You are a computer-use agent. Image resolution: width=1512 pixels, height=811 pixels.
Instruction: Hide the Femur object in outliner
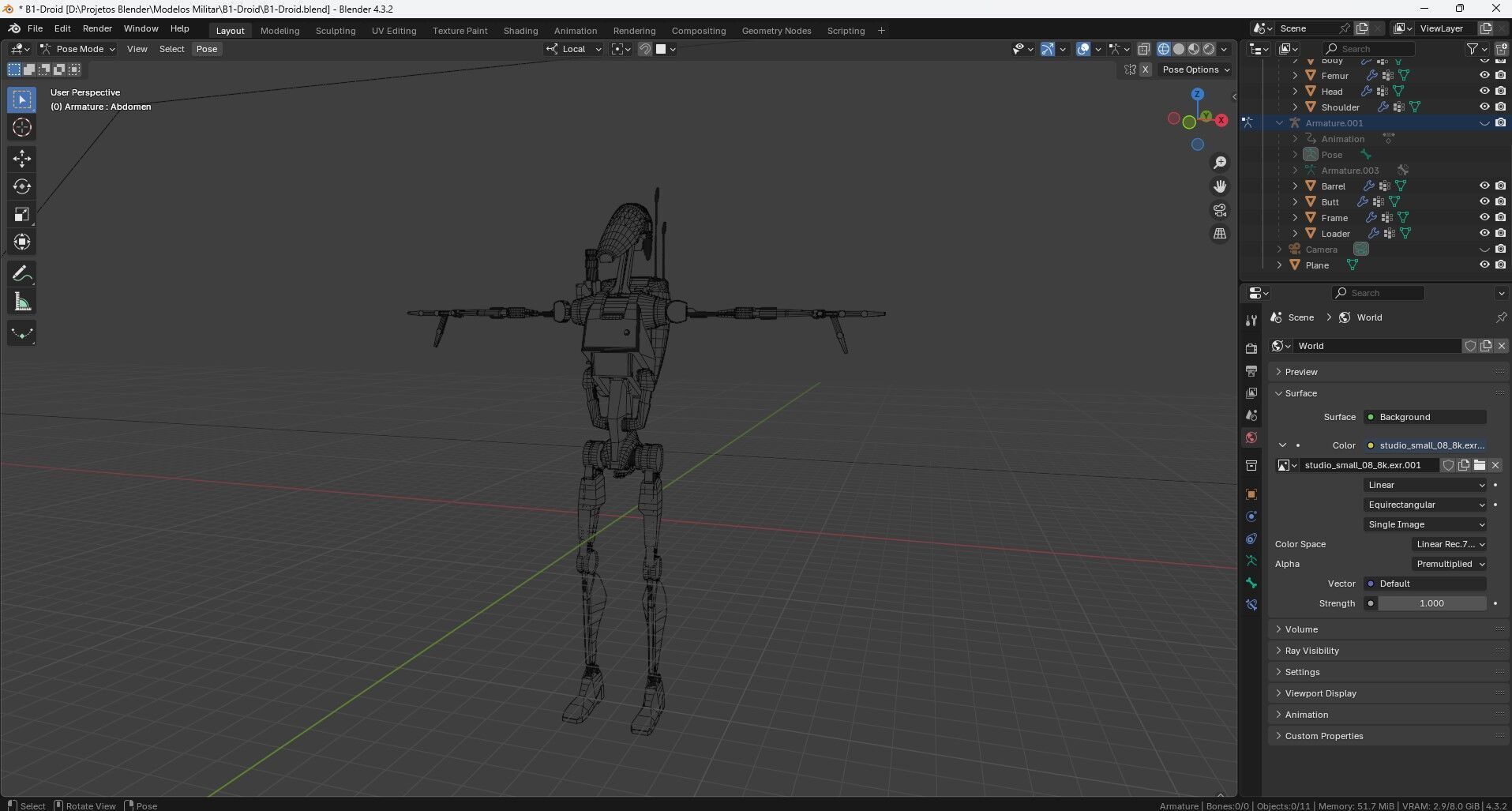1484,76
